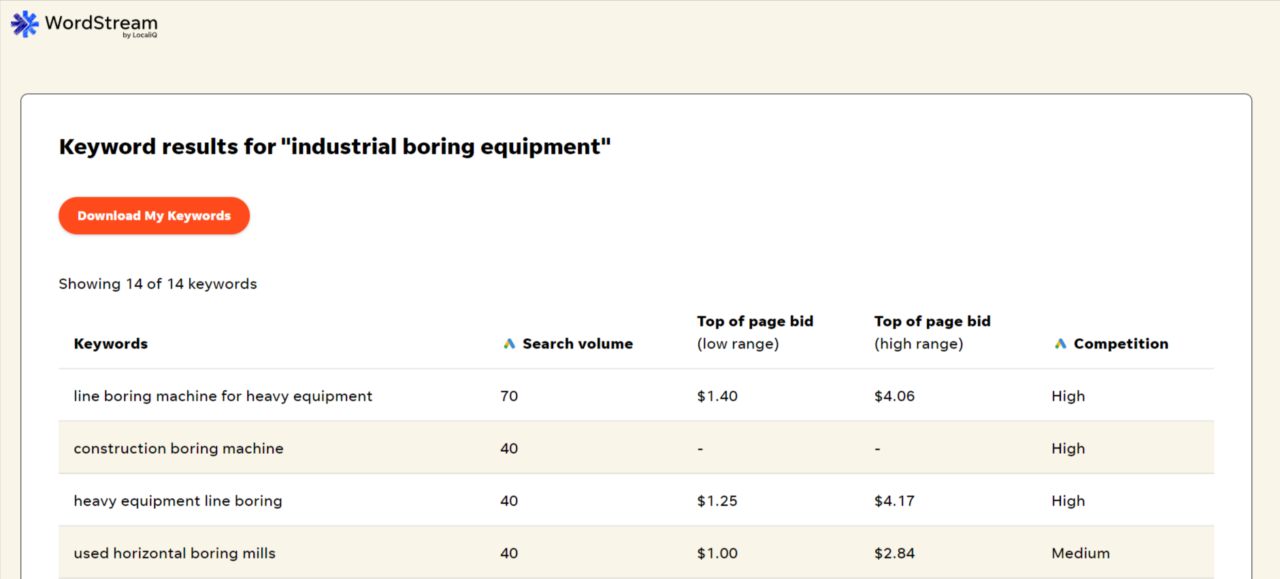The image size is (1280, 579).
Task: Select the keyword "construction boring machine"
Action: point(179,449)
